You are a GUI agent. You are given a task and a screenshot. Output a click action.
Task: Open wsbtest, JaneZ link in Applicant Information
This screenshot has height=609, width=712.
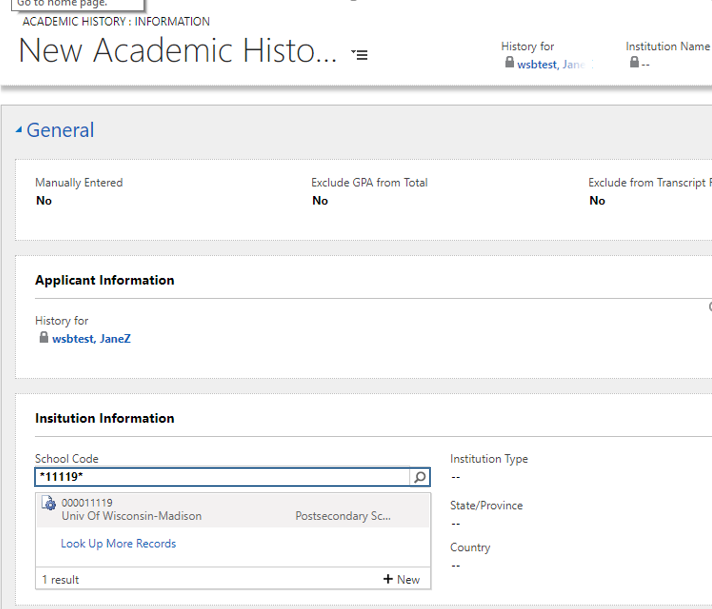91,339
